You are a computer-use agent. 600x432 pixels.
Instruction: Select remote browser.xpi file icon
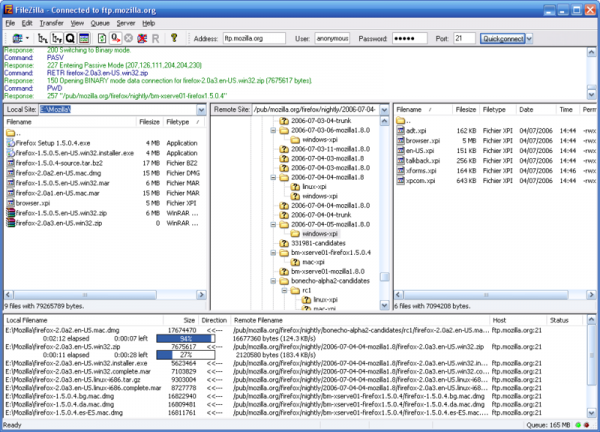coord(401,140)
